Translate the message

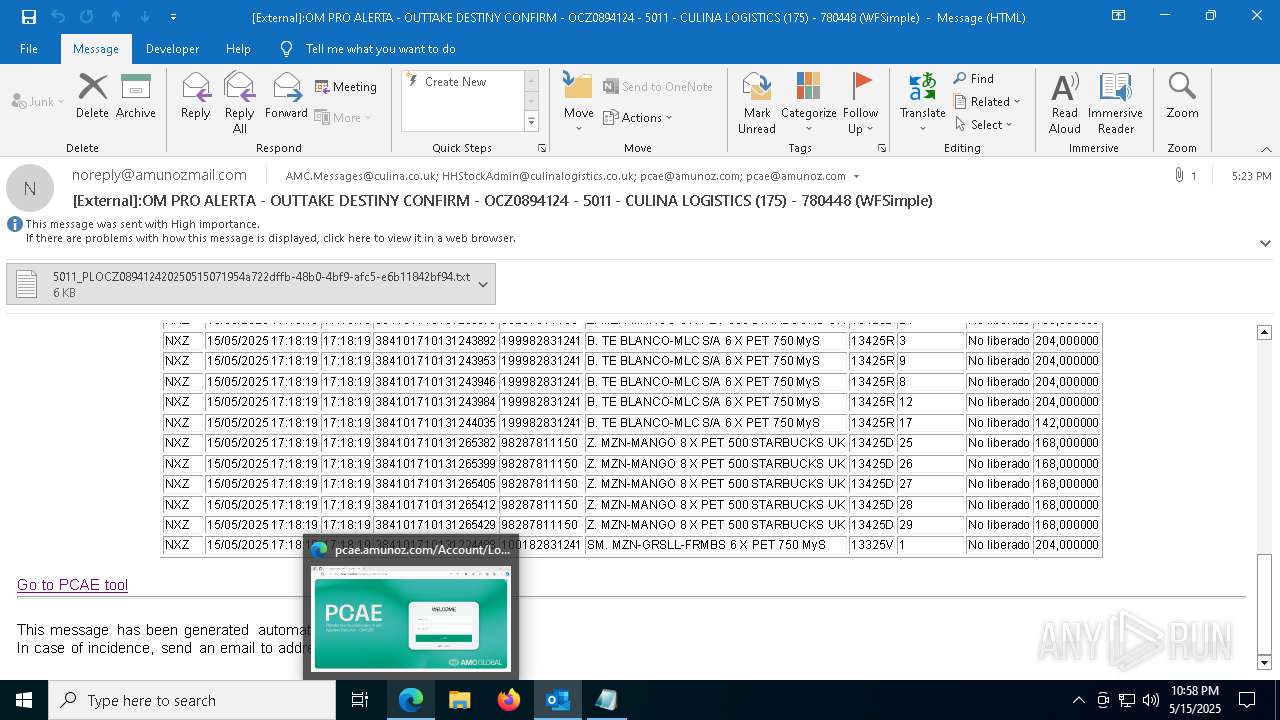(x=922, y=103)
